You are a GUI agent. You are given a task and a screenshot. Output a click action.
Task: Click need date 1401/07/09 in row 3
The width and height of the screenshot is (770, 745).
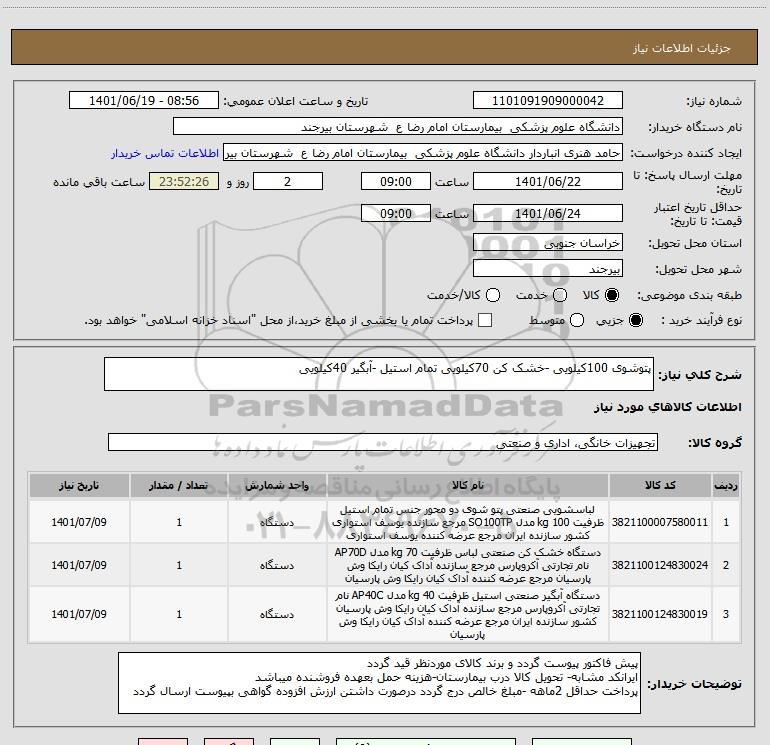pyautogui.click(x=79, y=614)
